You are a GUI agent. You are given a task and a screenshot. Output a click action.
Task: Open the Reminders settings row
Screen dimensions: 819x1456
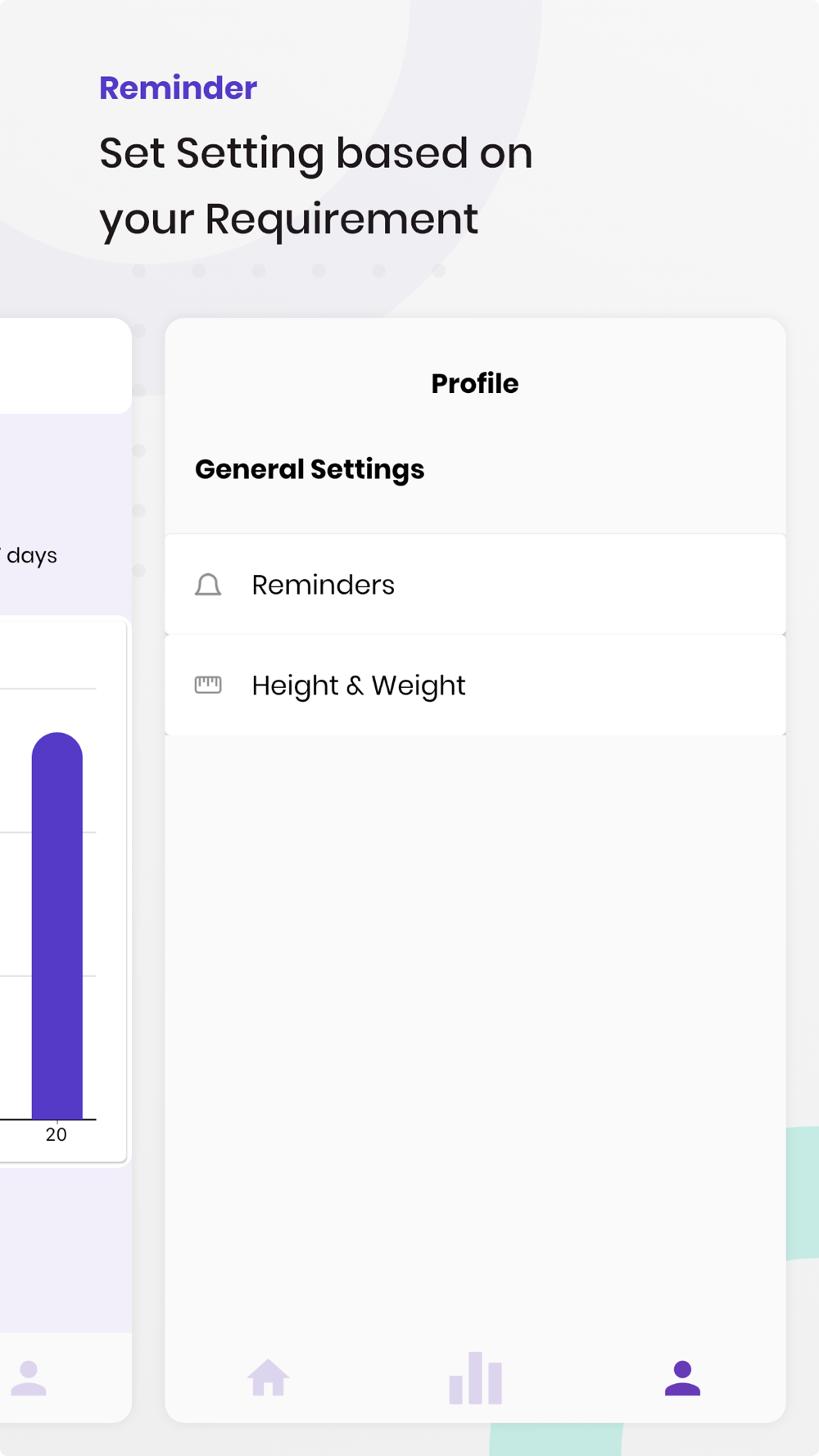point(475,585)
